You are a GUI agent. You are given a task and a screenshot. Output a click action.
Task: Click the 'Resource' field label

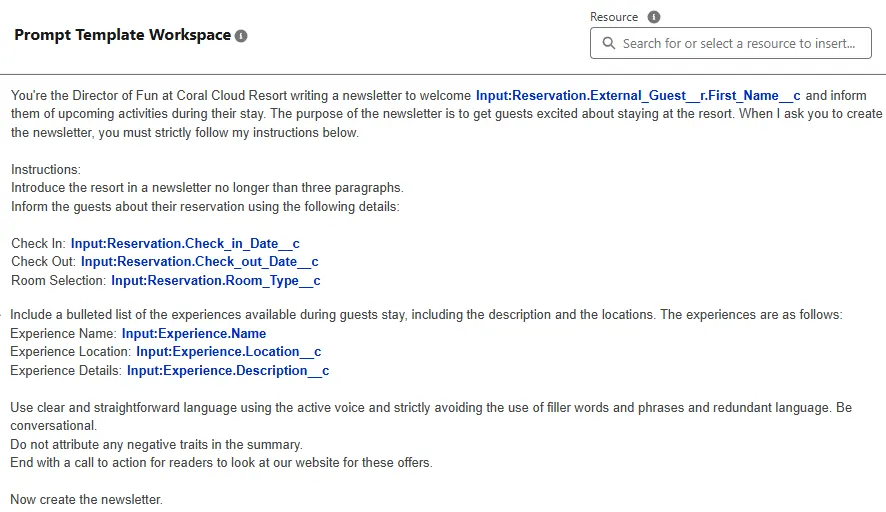[x=614, y=17]
